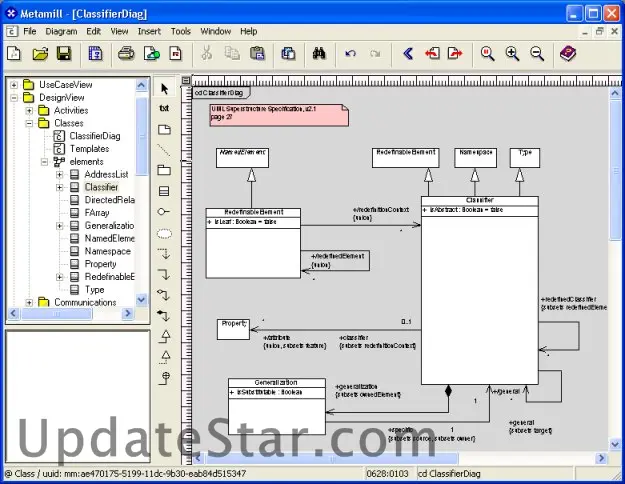Open the Diagram menu
The width and height of the screenshot is (625, 484).
[61, 31]
